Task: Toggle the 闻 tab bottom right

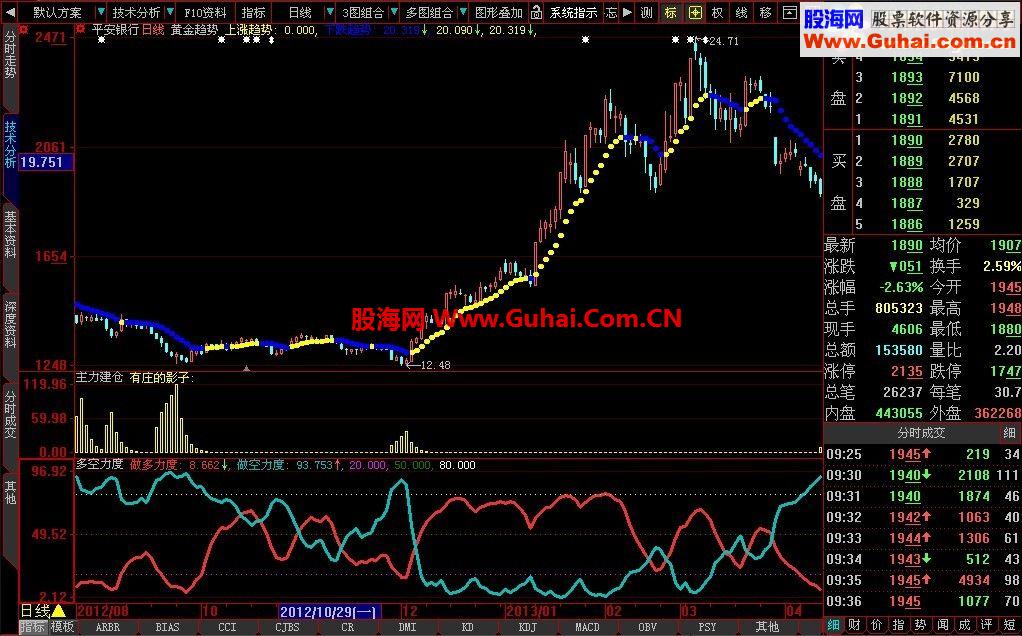Action: point(942,626)
